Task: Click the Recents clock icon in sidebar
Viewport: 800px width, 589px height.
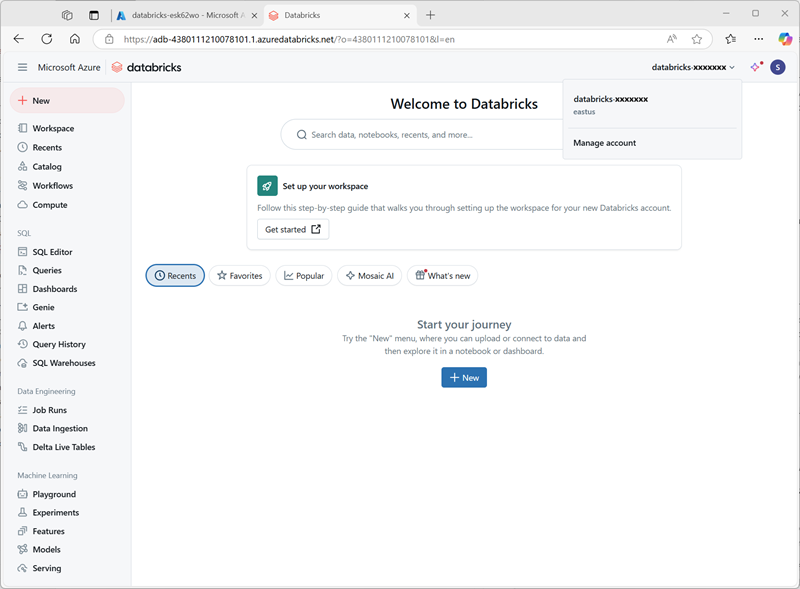Action: tap(22, 147)
